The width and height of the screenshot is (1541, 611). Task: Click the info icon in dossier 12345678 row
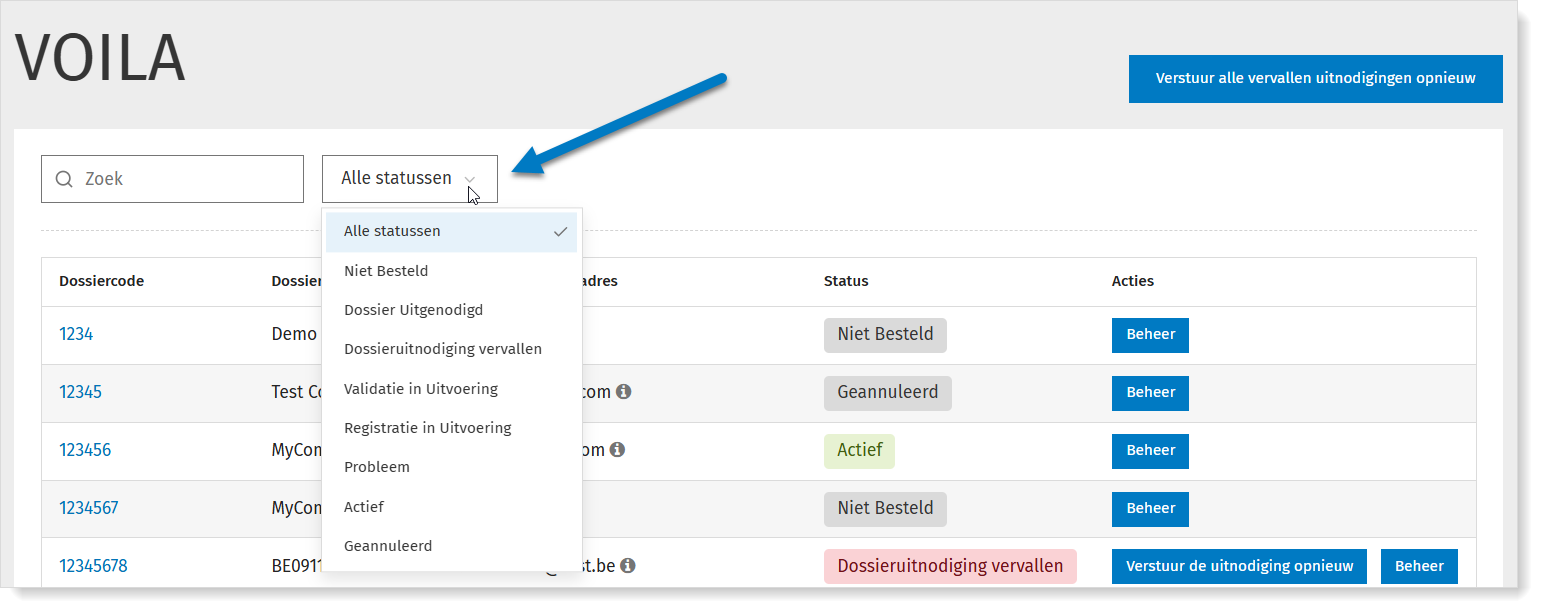[x=627, y=566]
